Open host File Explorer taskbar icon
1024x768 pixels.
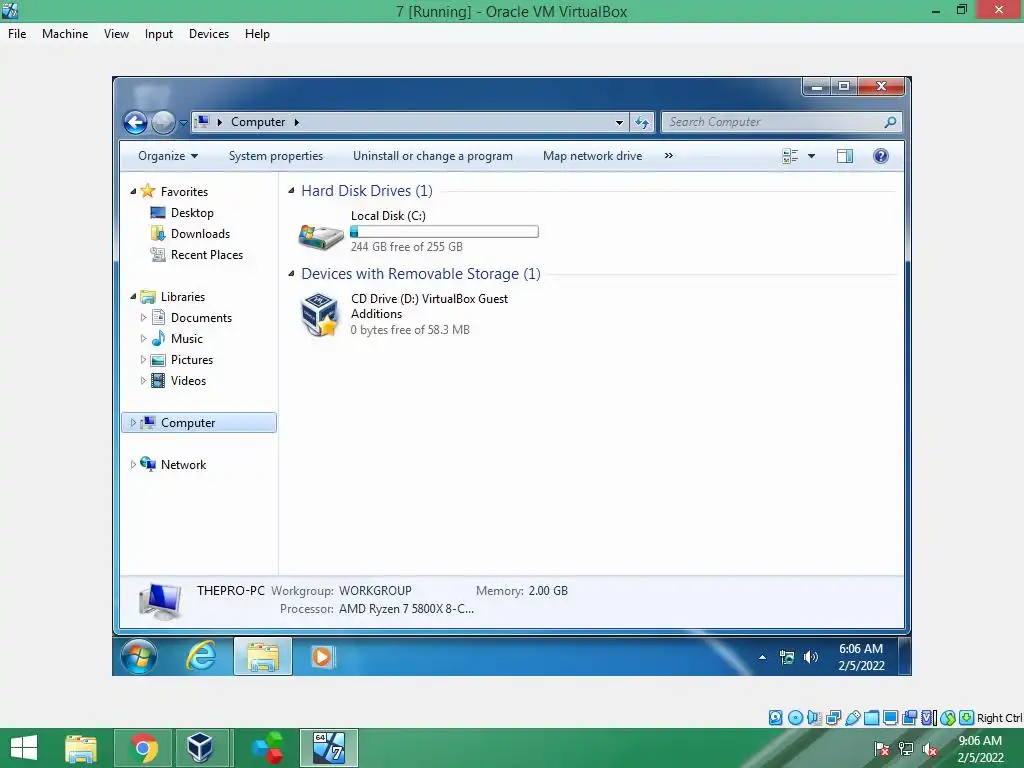(x=81, y=748)
